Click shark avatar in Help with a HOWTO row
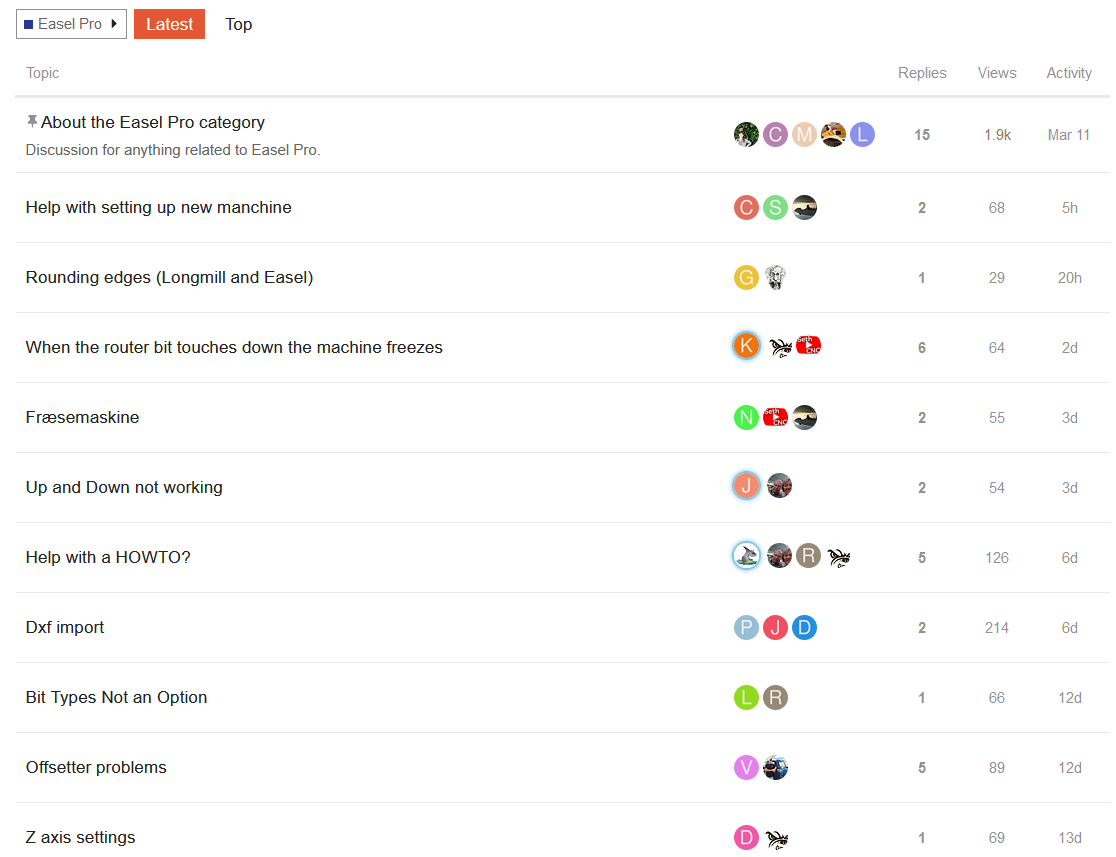The width and height of the screenshot is (1116, 857). (x=746, y=555)
